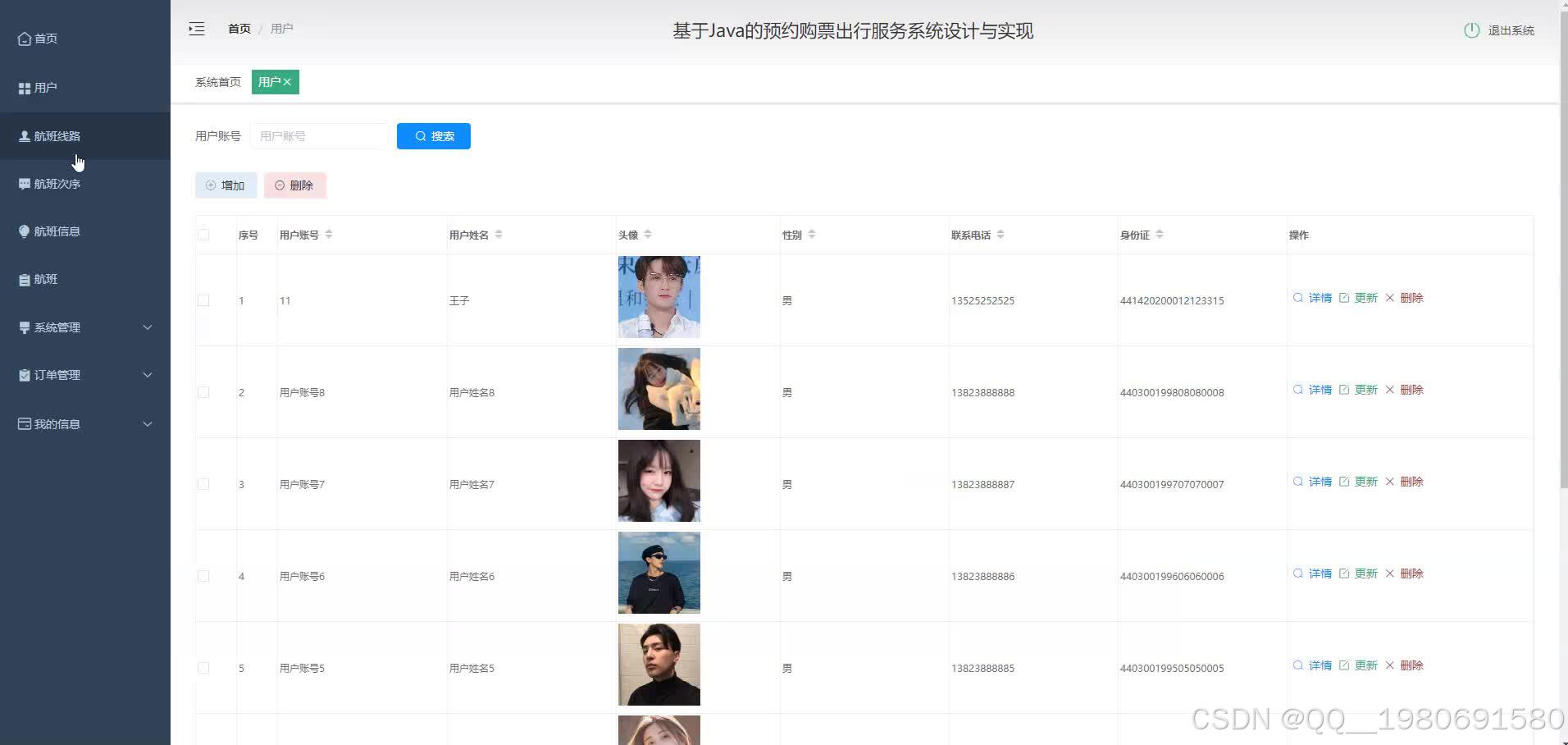This screenshot has height=745, width=1568.
Task: Check the checkbox for row 1 user 王子
Action: [203, 300]
